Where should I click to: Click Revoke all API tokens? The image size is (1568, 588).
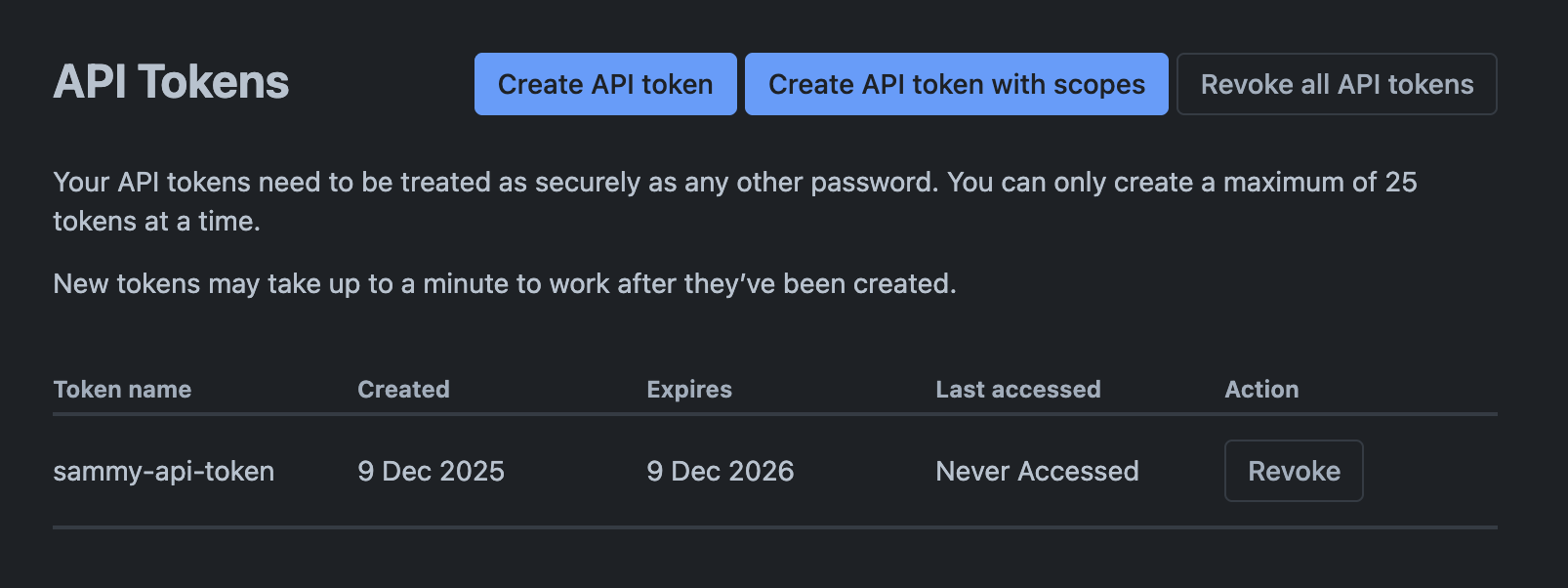click(x=1336, y=84)
